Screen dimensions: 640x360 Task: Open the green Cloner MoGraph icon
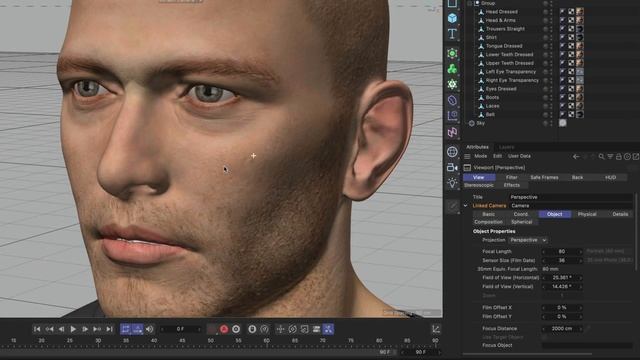(452, 69)
